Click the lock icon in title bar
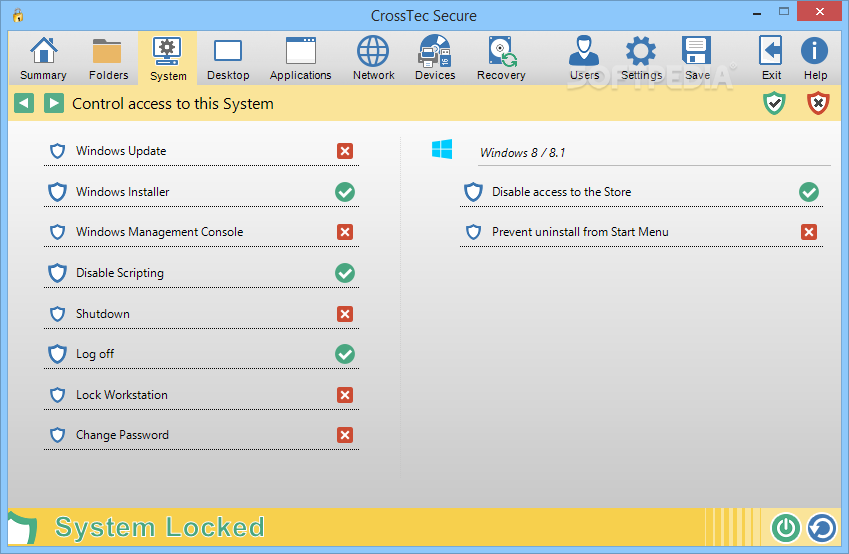The image size is (849, 554). click(x=18, y=15)
